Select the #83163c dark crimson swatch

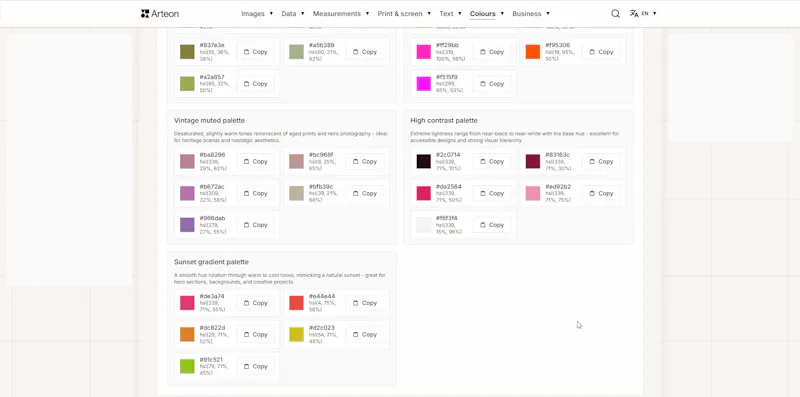click(533, 162)
